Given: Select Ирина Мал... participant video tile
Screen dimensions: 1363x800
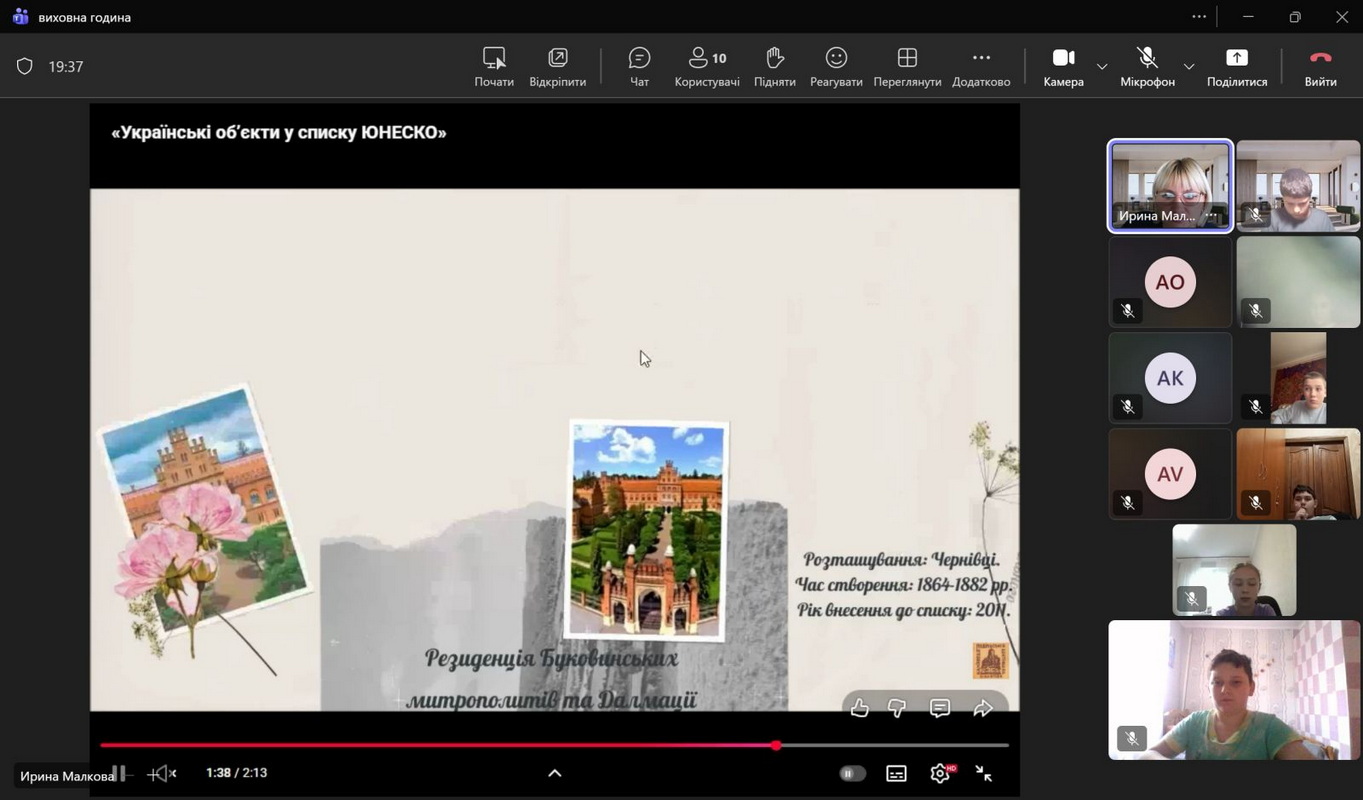Looking at the screenshot, I should click(1170, 186).
